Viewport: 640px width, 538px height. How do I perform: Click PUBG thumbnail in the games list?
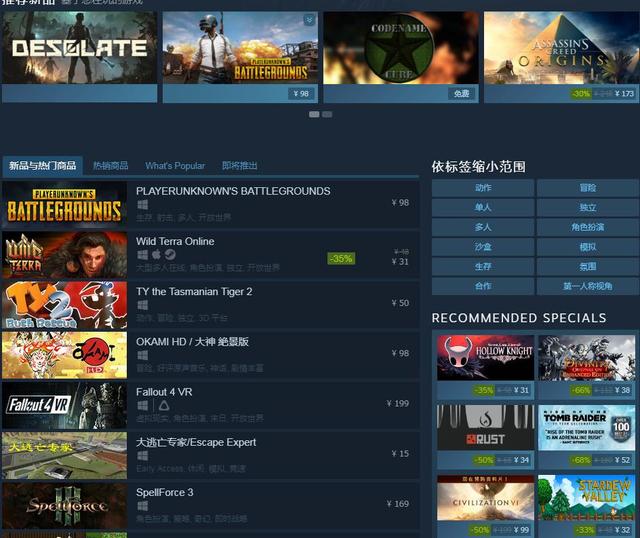coord(64,205)
